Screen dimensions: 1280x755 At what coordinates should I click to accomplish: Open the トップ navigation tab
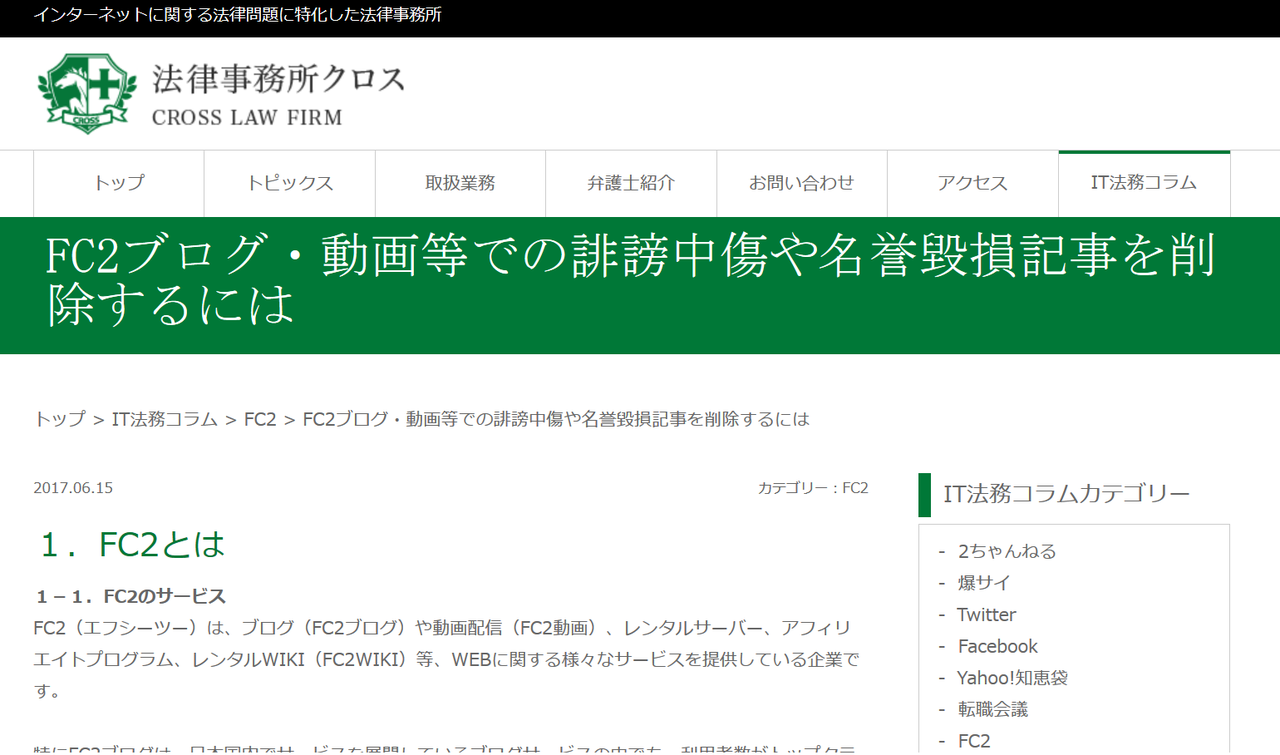click(119, 183)
